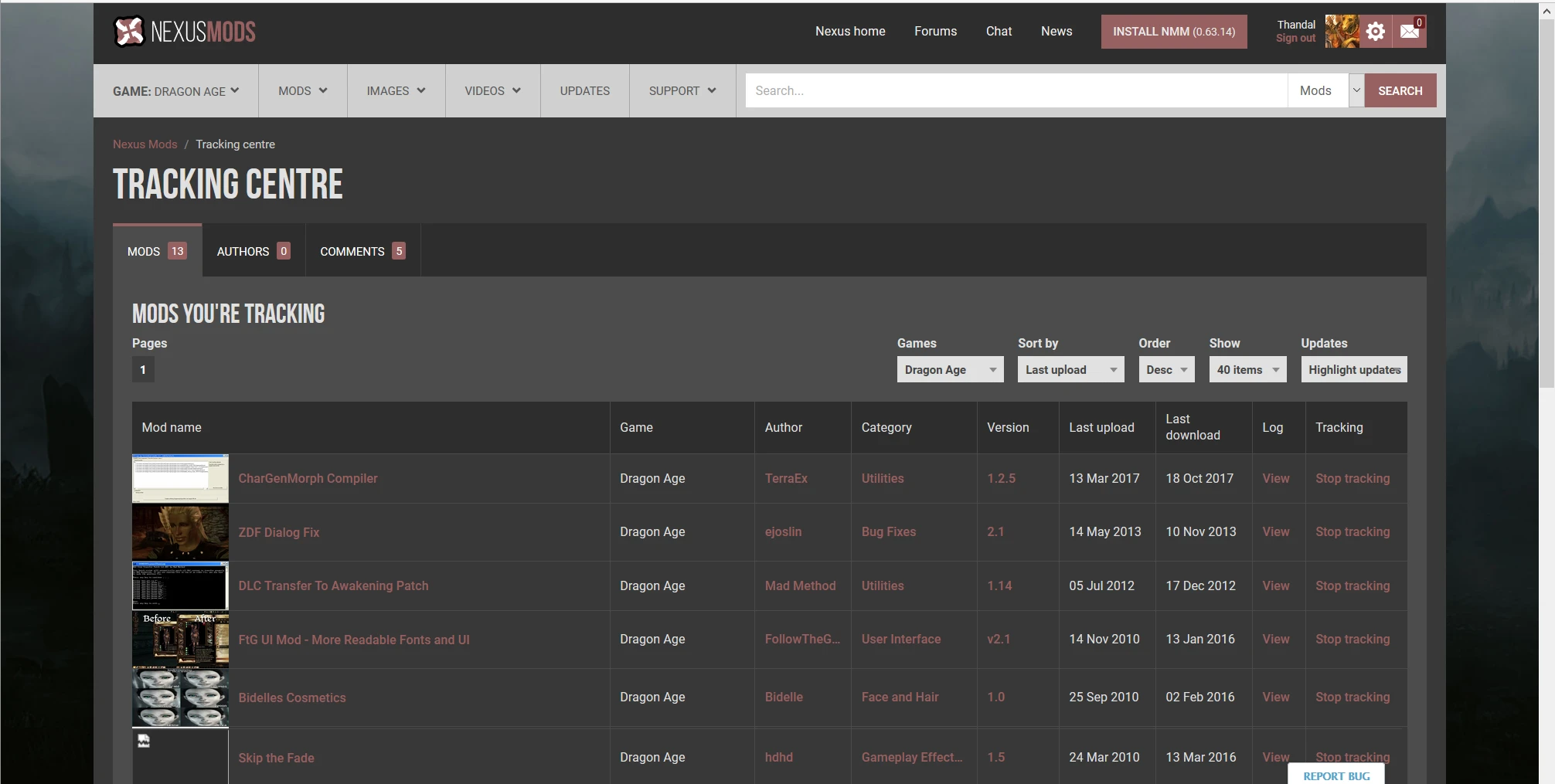The height and width of the screenshot is (784, 1555).
Task: Stop tracking DLC Transfer To Awakening Patch
Action: click(x=1353, y=586)
